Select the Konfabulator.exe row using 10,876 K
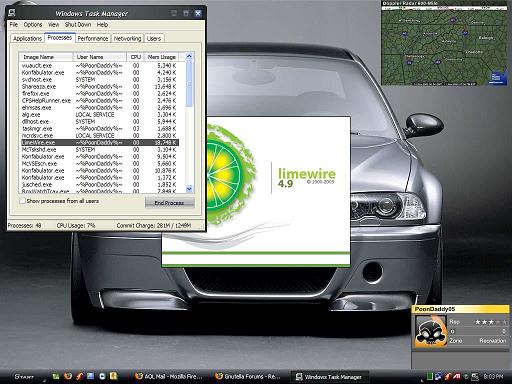The width and height of the screenshot is (512, 384). tap(99, 171)
